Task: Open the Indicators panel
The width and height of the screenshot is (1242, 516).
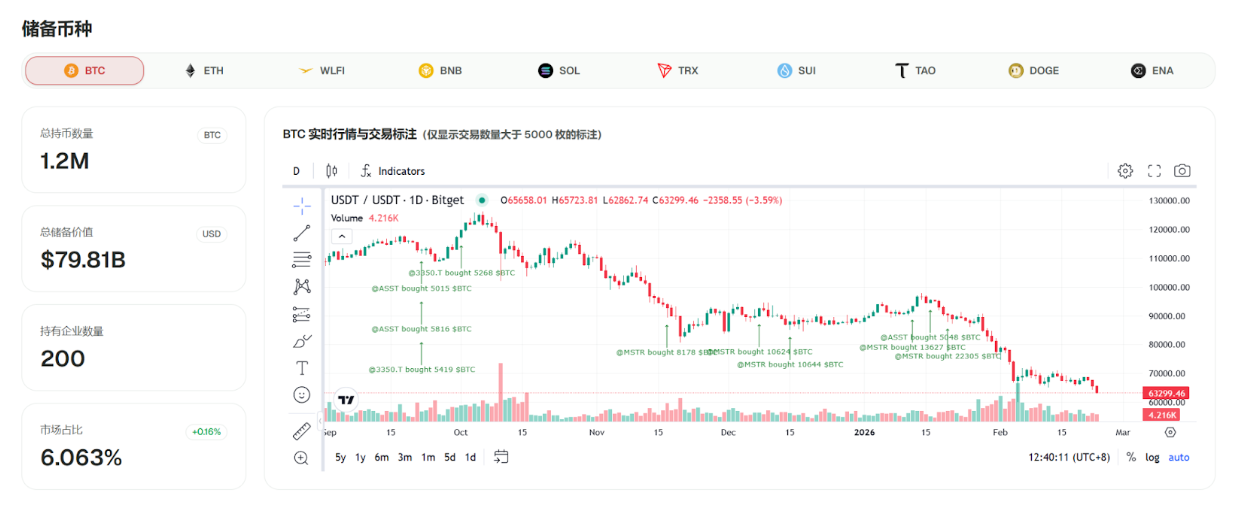Action: click(393, 171)
